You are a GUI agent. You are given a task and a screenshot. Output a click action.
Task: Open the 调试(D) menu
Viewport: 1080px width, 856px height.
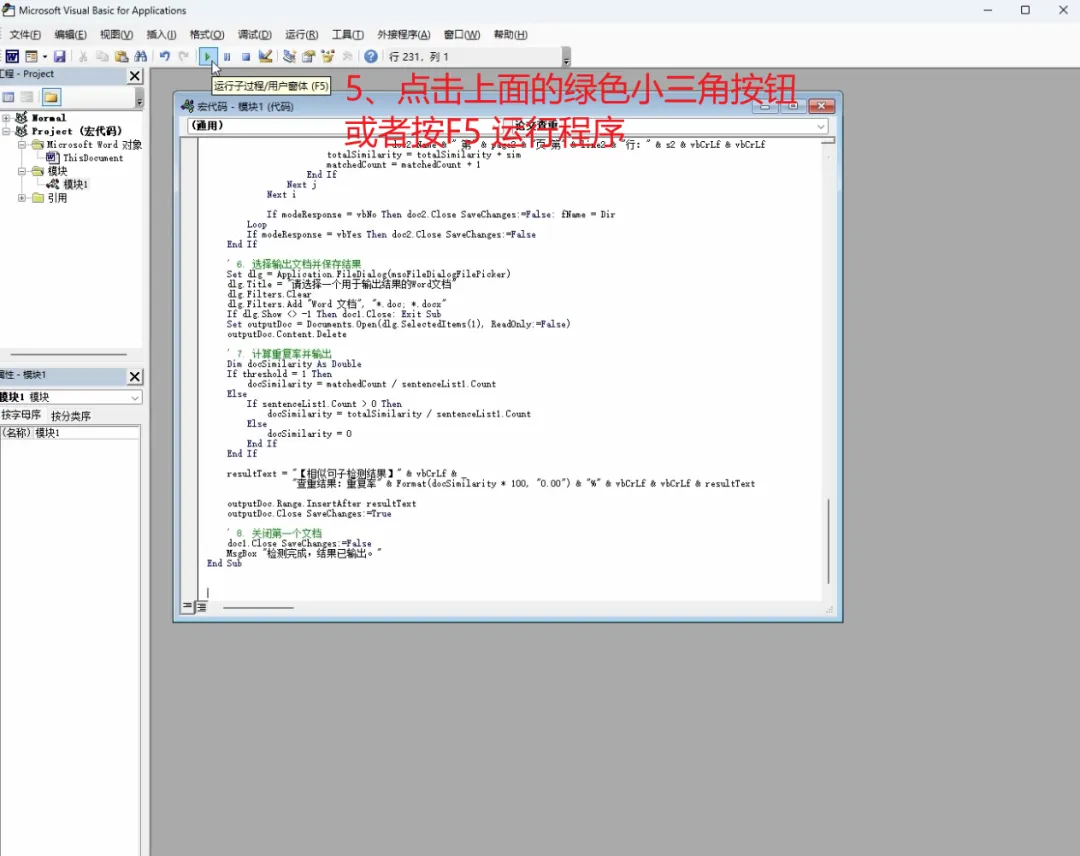tap(254, 34)
